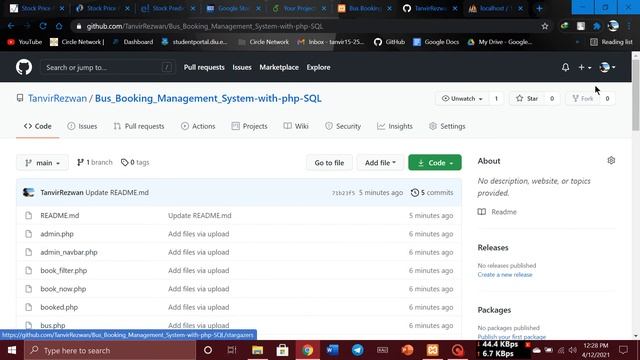Open Telegram from the taskbar
The image size is (640, 360).
[x=358, y=350]
